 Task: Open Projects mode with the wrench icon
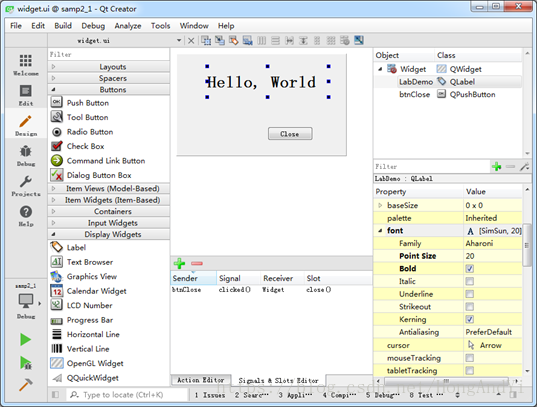26,186
